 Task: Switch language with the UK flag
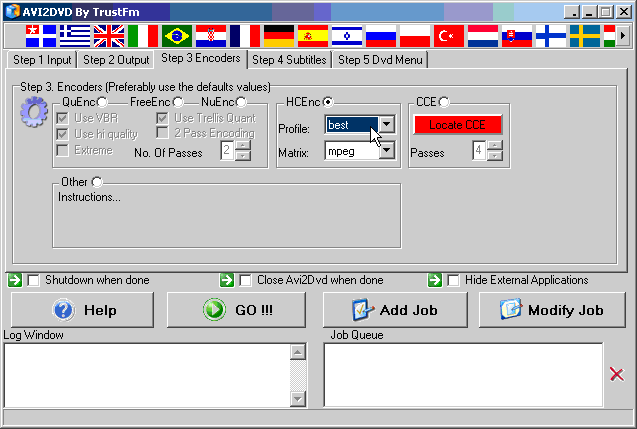(109, 36)
